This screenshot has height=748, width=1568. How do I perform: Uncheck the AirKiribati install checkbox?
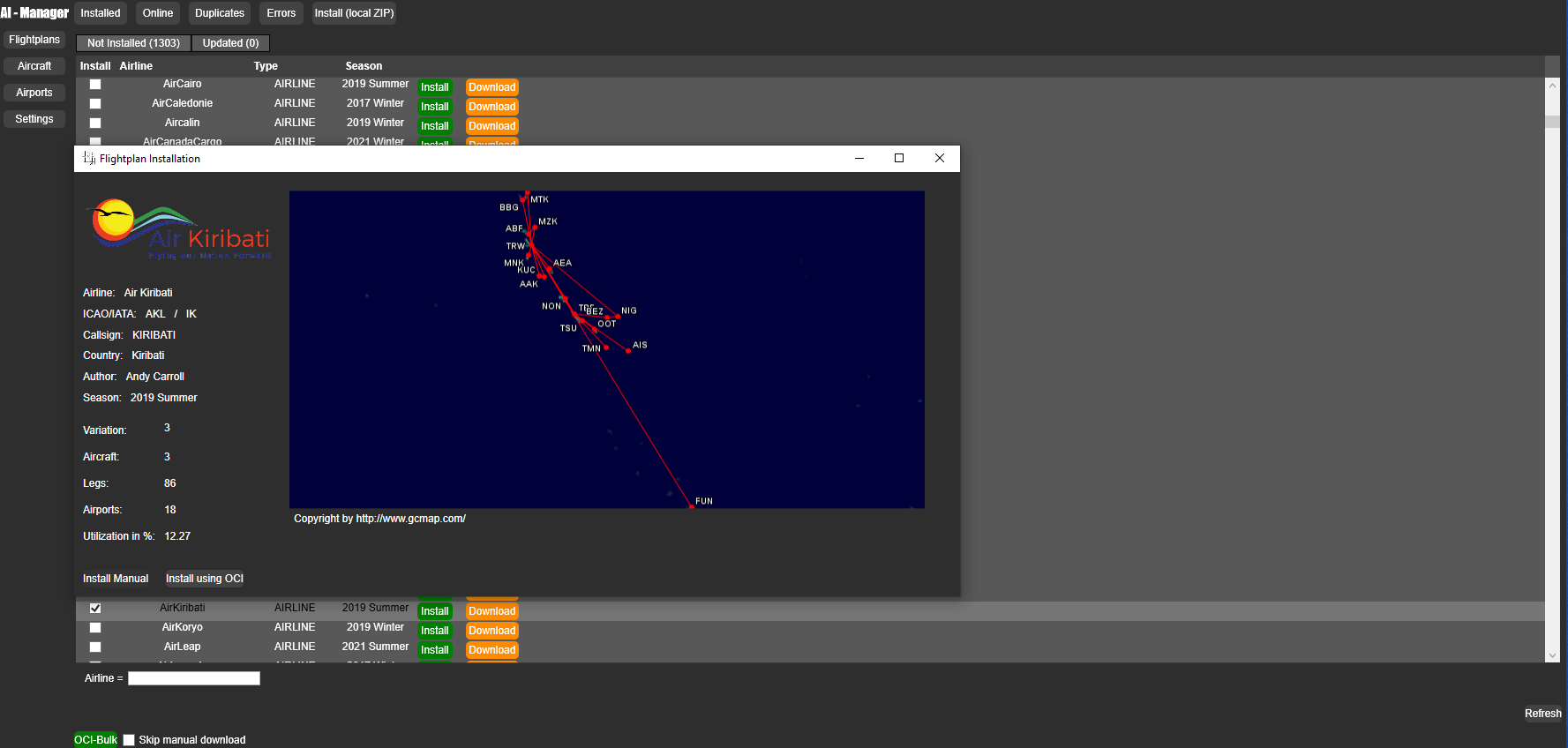pyautogui.click(x=95, y=609)
